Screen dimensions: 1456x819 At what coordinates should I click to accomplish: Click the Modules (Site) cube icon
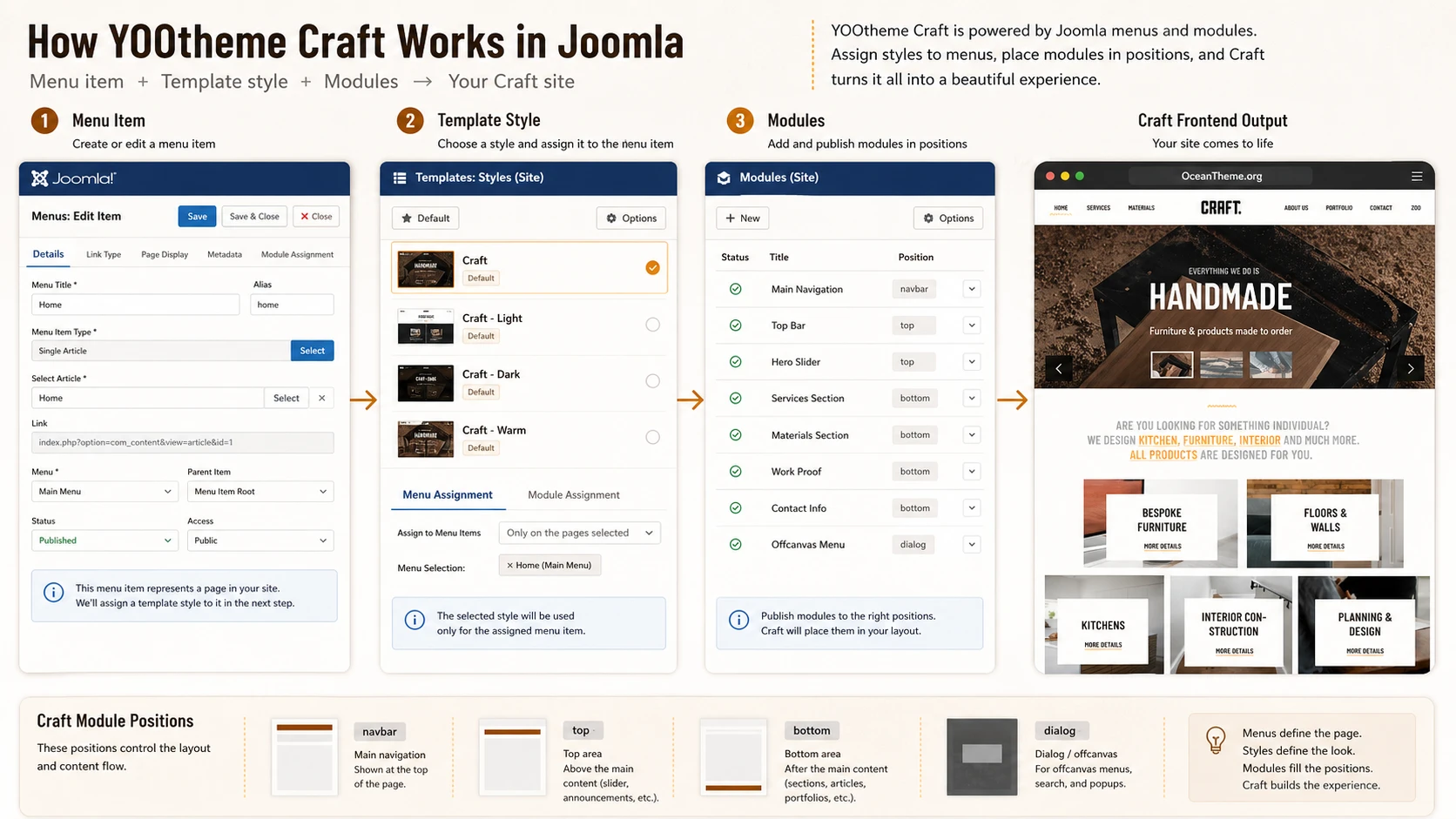(x=724, y=178)
